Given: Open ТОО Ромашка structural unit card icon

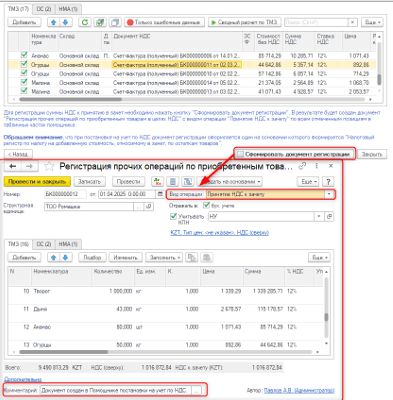Looking at the screenshot, I should pos(149,207).
